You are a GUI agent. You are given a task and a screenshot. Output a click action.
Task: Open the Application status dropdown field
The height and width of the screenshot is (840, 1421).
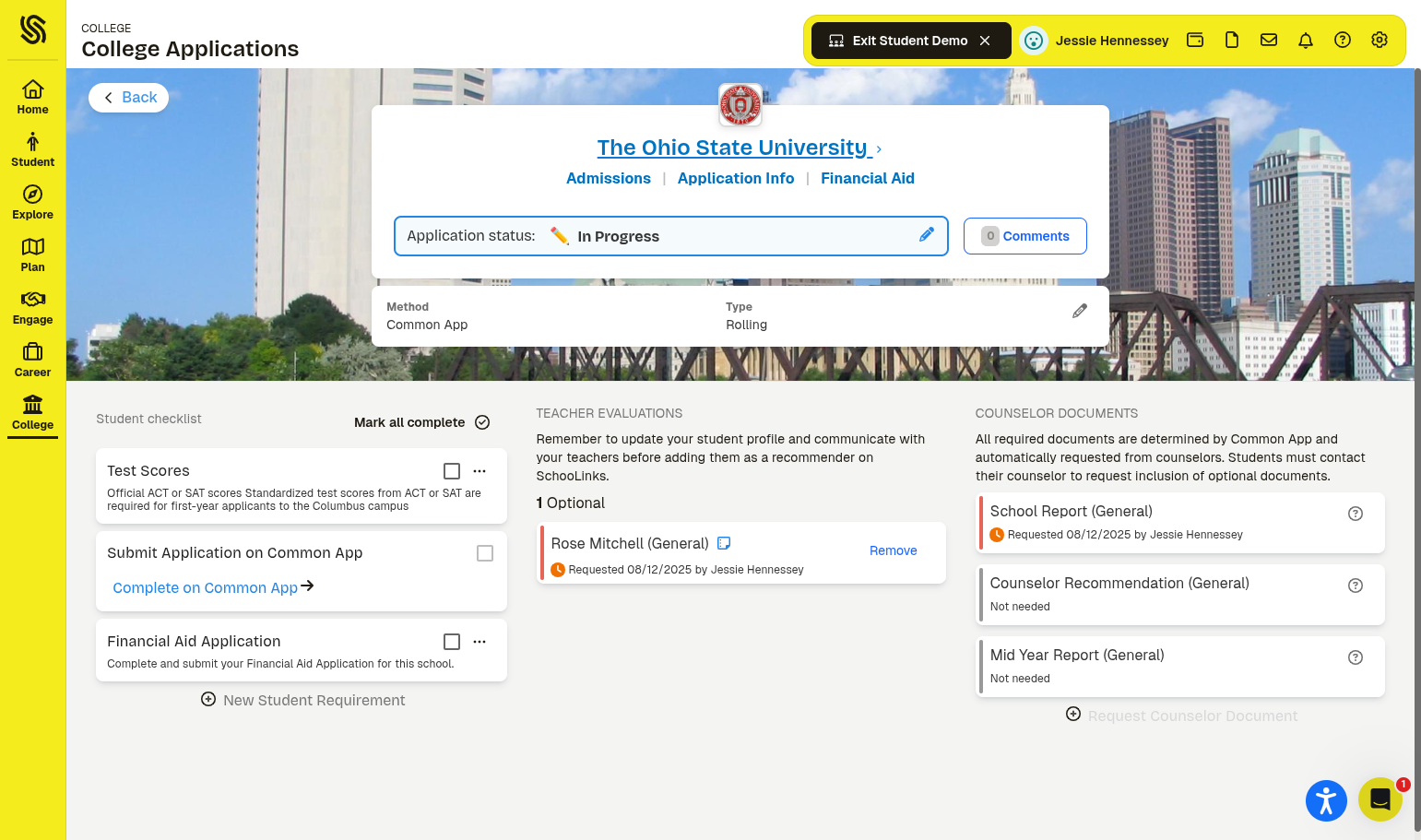[670, 236]
